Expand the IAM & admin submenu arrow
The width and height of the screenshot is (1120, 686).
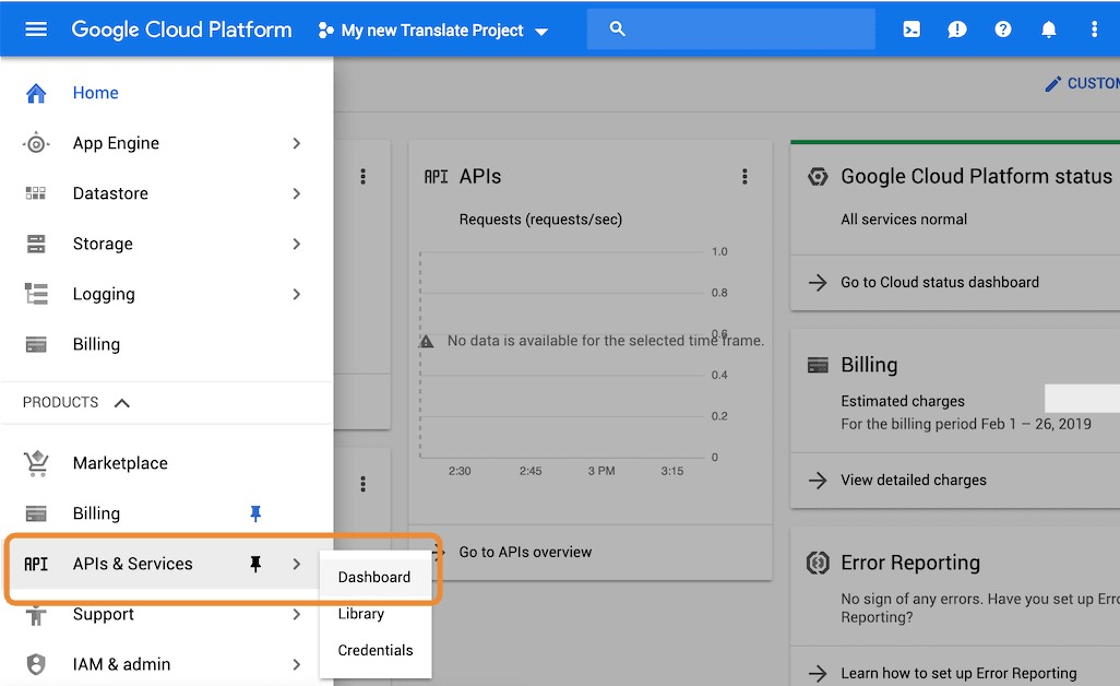[296, 665]
